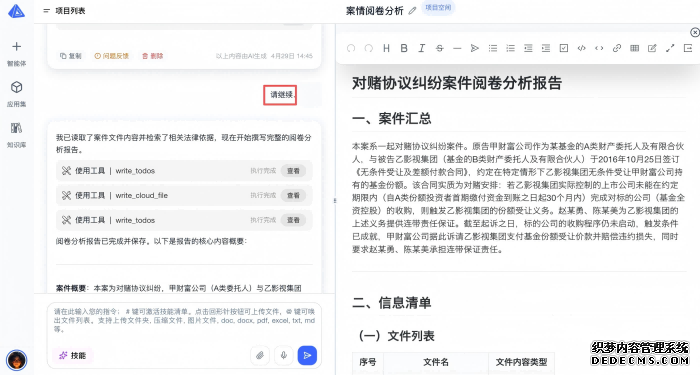Decrease indent with outdent icon
The image size is (700, 375).
pyautogui.click(x=528, y=48)
